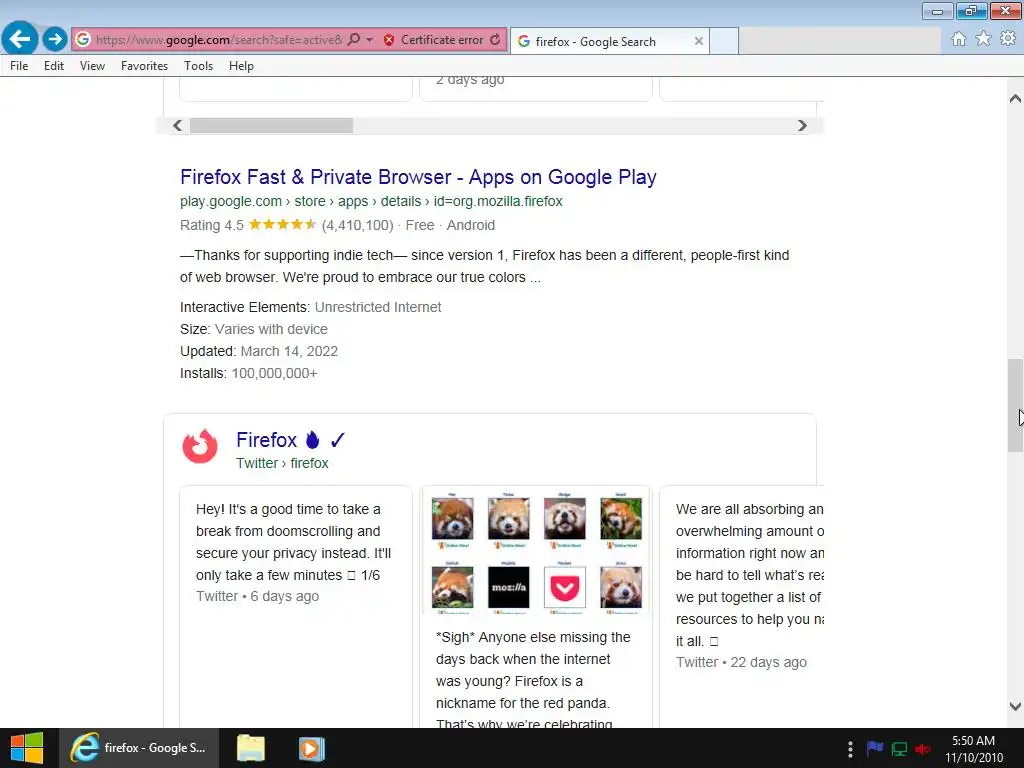The height and width of the screenshot is (768, 1024).
Task: Click the Twitter › firefox breadcrumb
Action: [x=282, y=463]
